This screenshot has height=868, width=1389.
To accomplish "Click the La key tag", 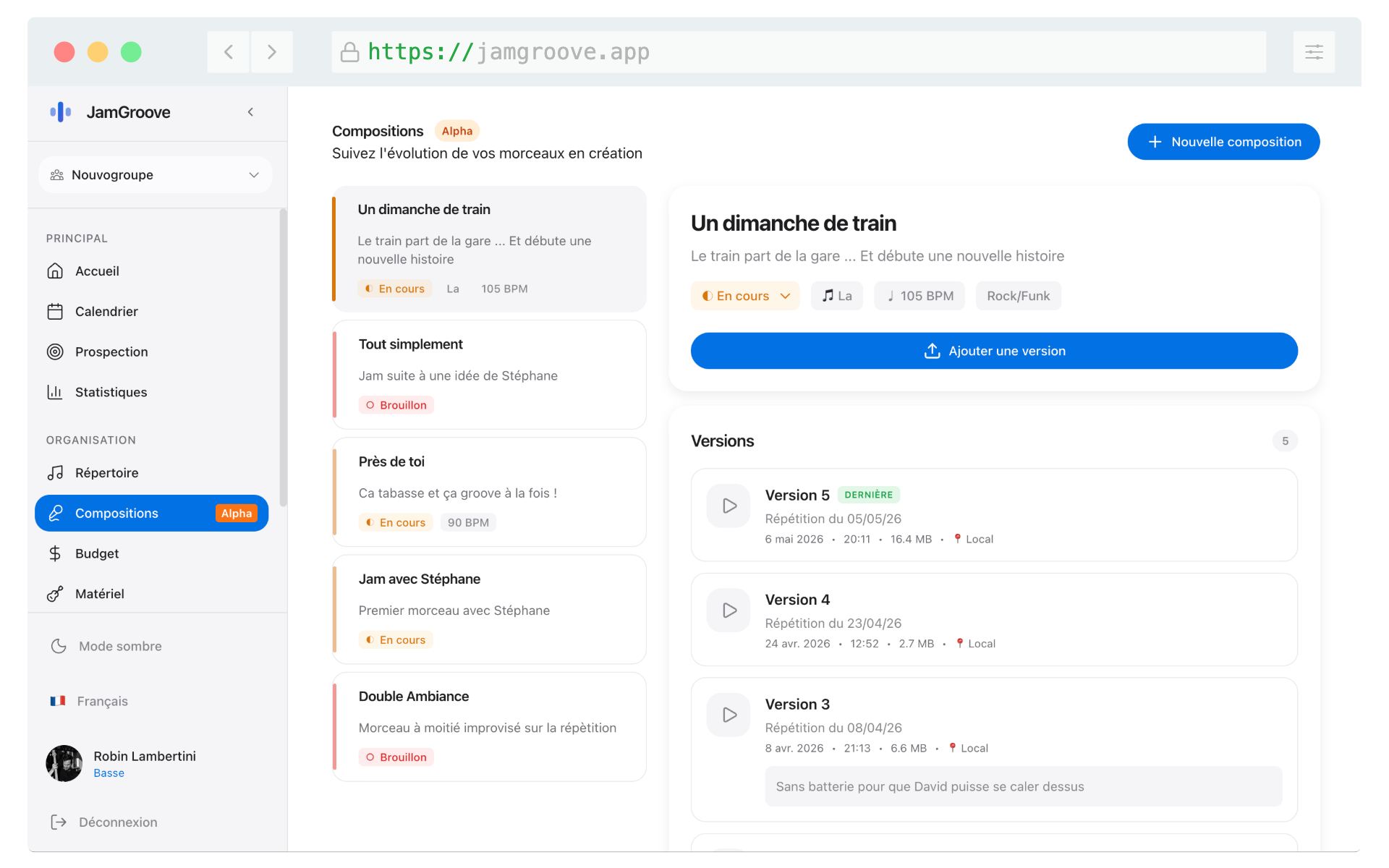I will tap(837, 296).
